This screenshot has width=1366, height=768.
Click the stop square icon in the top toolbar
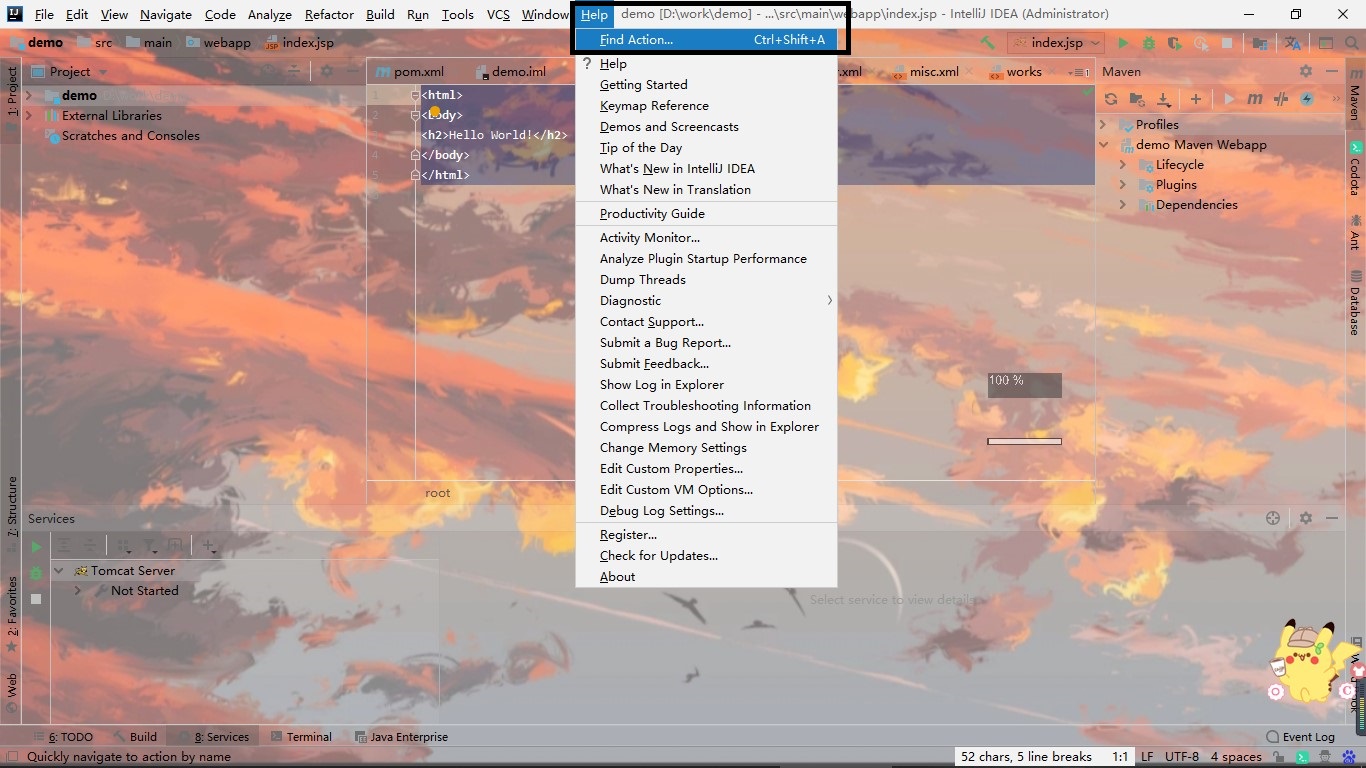pyautogui.click(x=1227, y=43)
